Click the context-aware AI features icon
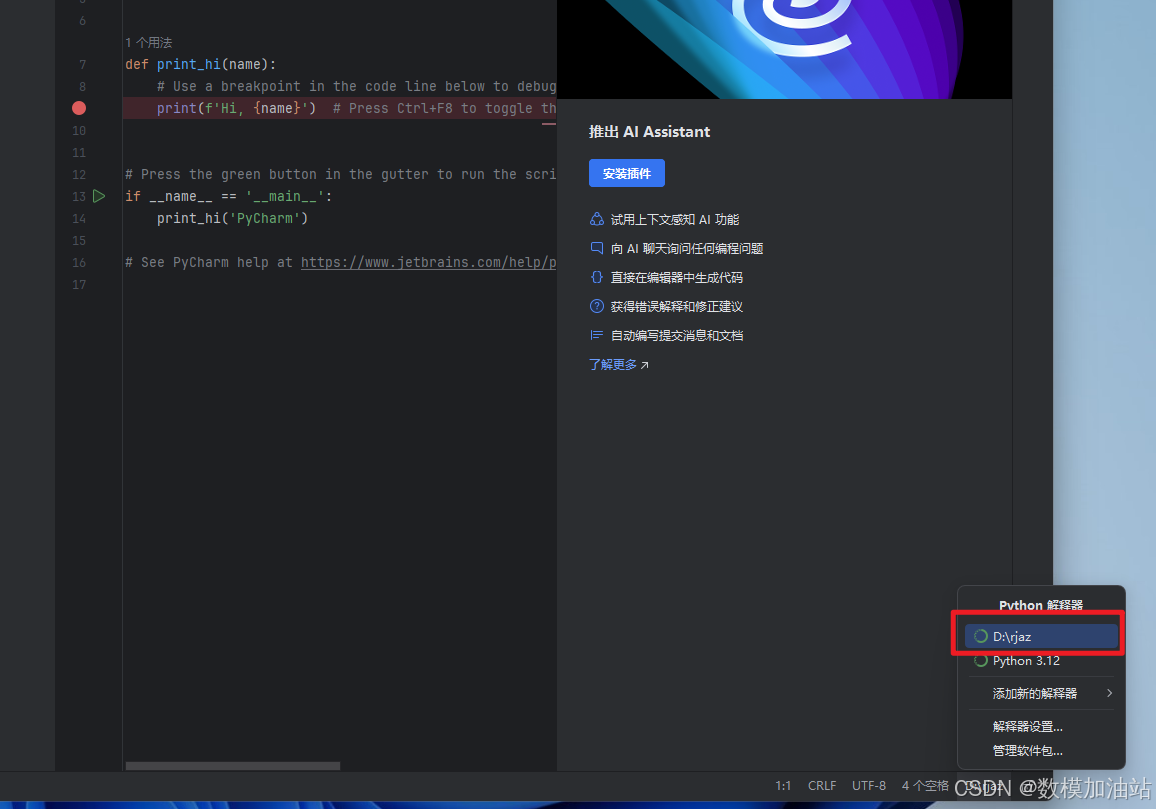 (597, 220)
